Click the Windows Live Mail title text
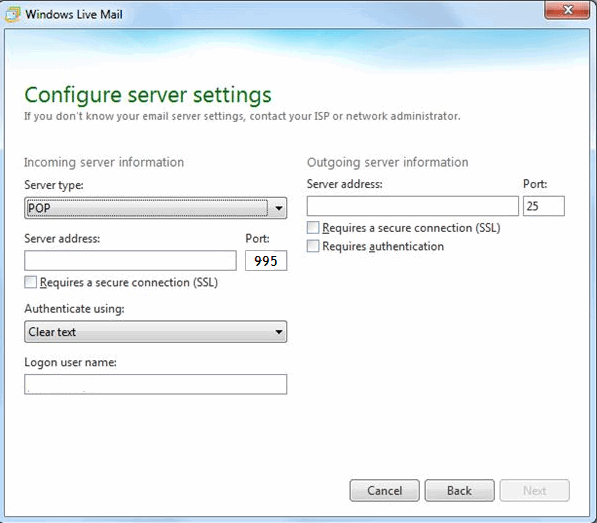This screenshot has width=597, height=523. tap(74, 14)
